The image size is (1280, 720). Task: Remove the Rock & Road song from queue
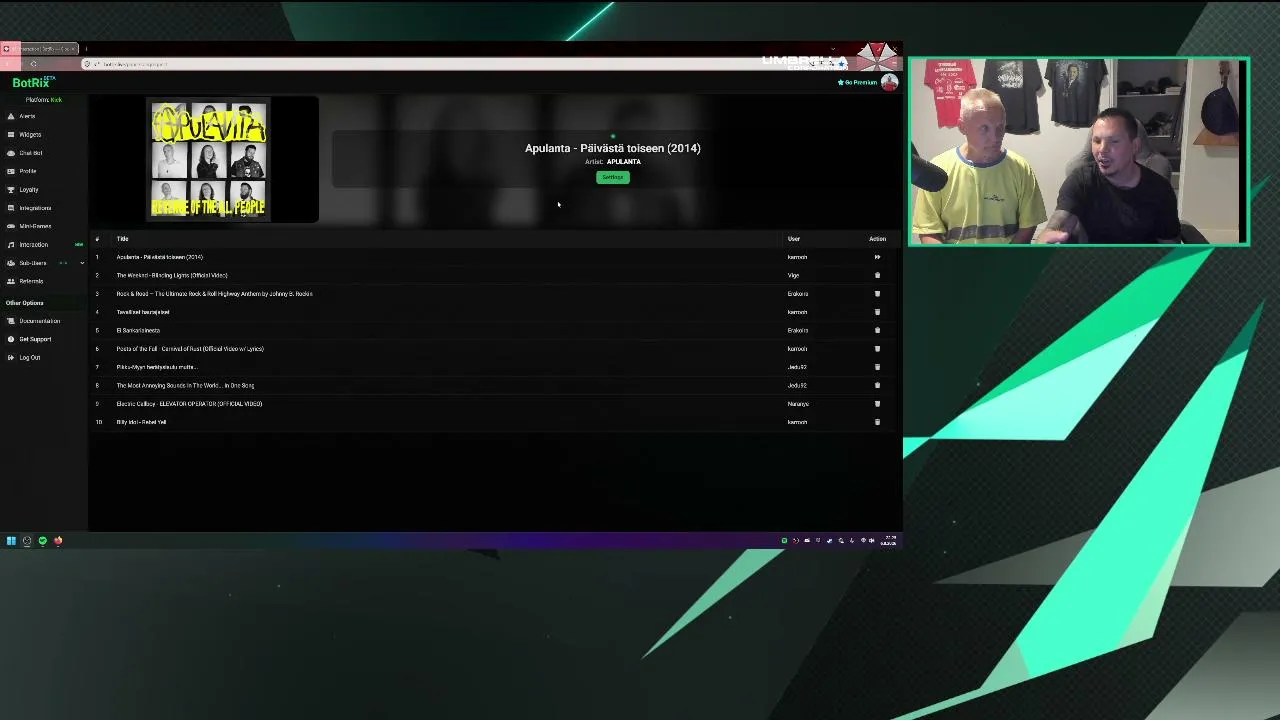(877, 294)
